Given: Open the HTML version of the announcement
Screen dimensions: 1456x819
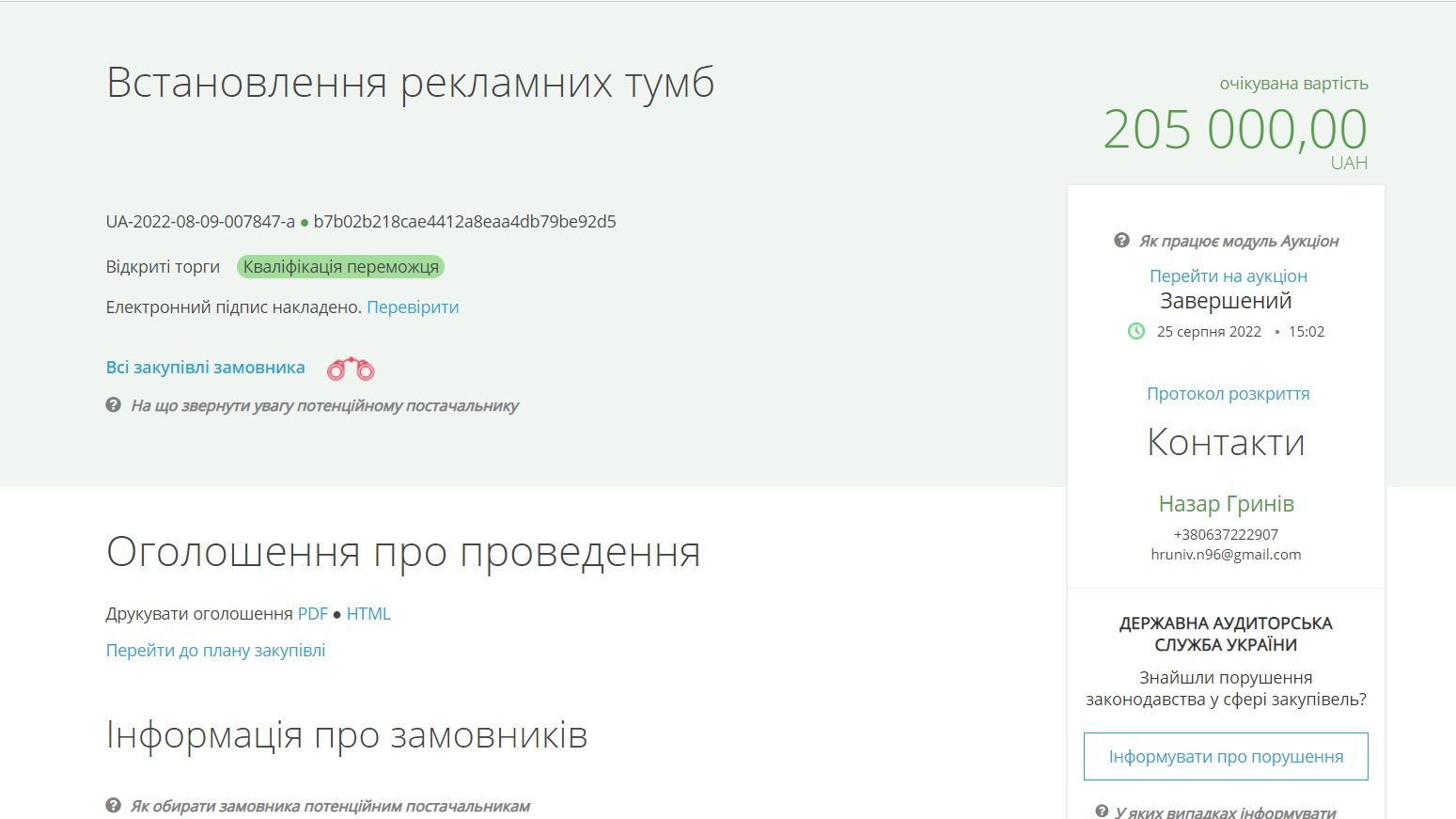Looking at the screenshot, I should click(369, 613).
